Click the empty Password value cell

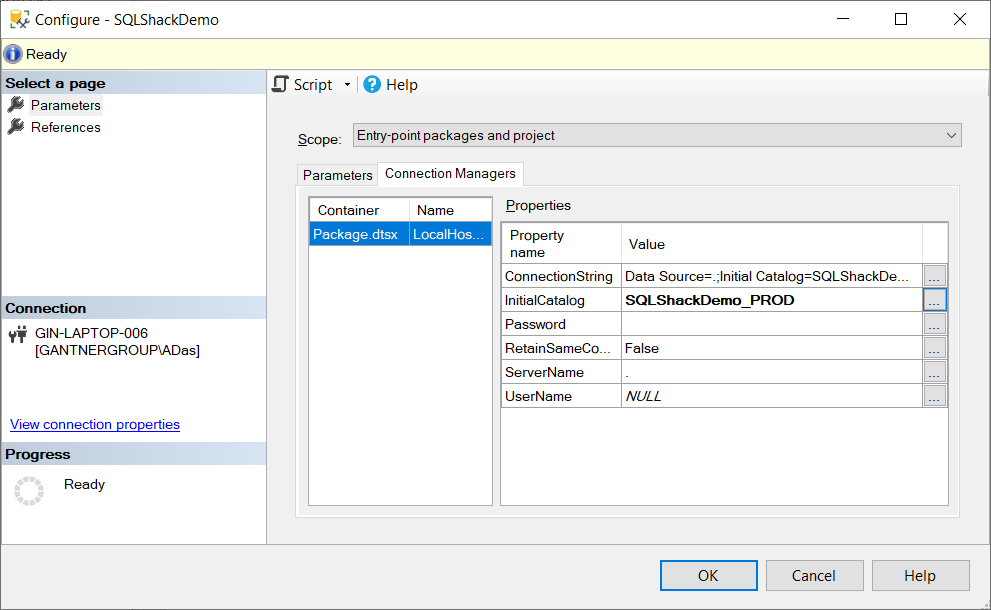[x=772, y=324]
